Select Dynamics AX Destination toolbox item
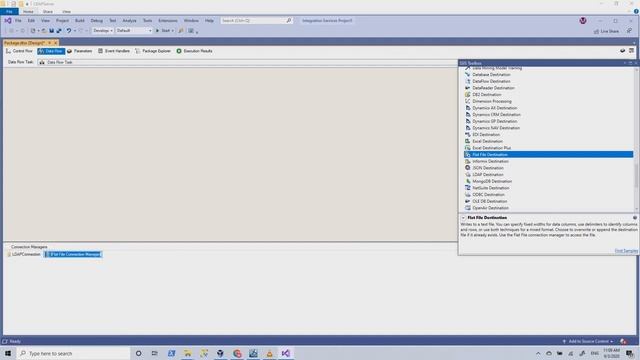This screenshot has width=640, height=360. tap(494, 108)
